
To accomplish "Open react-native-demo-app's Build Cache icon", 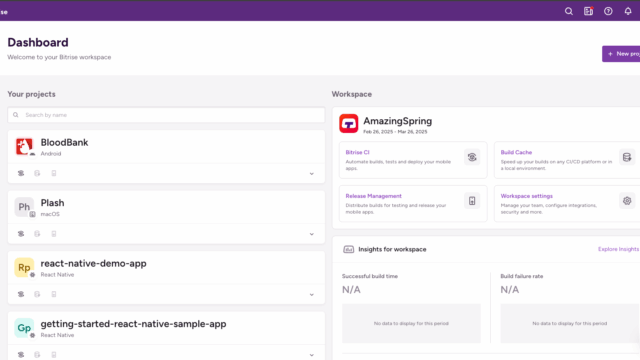I will pyautogui.click(x=37, y=294).
